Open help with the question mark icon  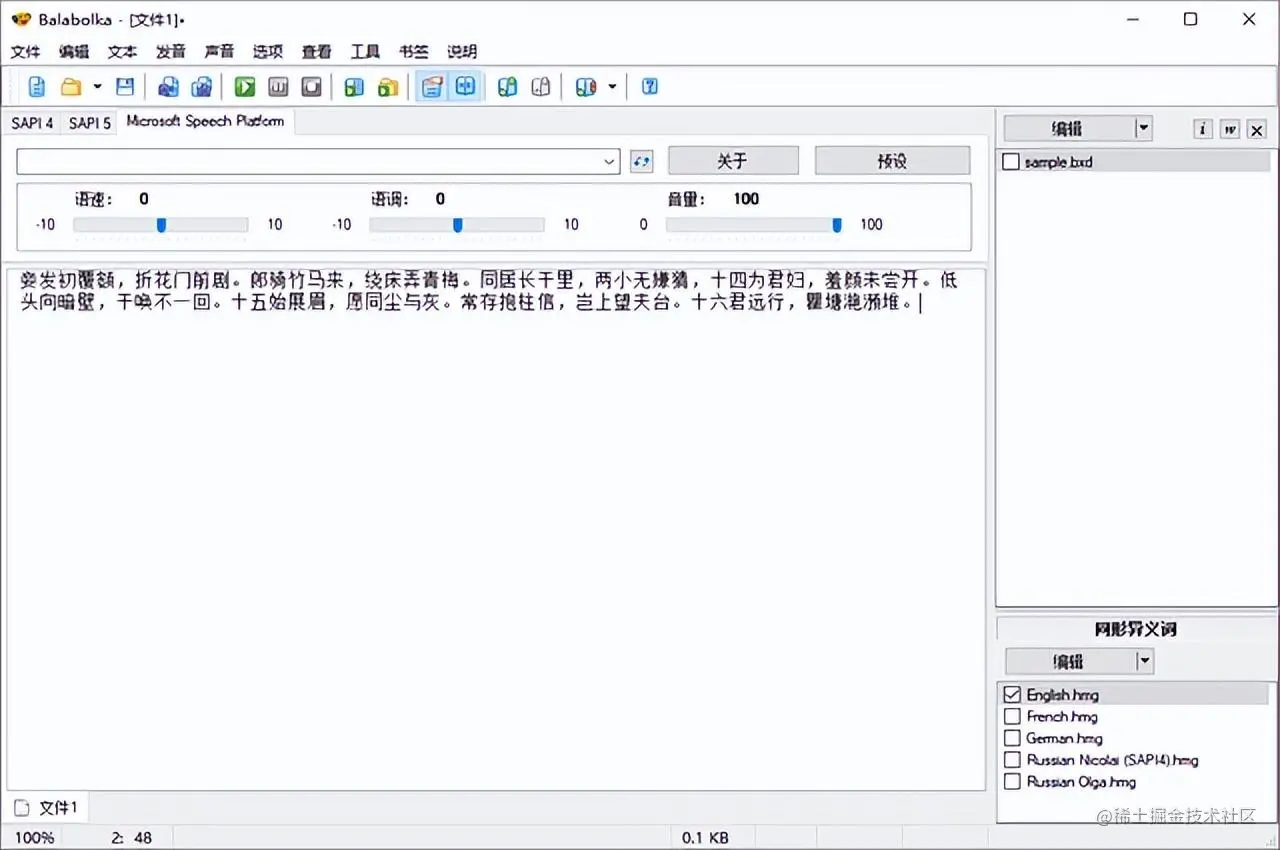(650, 87)
